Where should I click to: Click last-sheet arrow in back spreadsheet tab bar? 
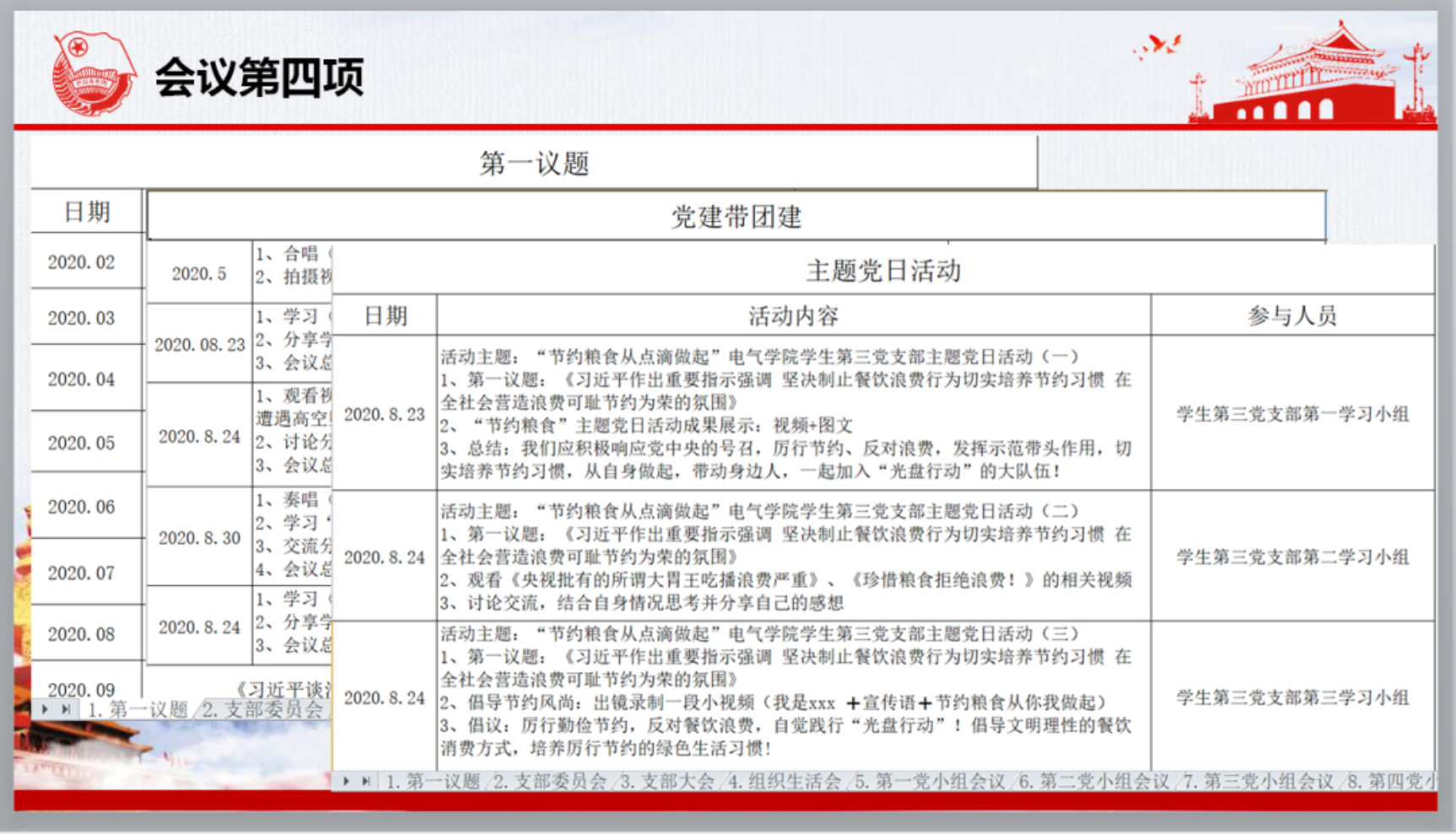pos(65,709)
